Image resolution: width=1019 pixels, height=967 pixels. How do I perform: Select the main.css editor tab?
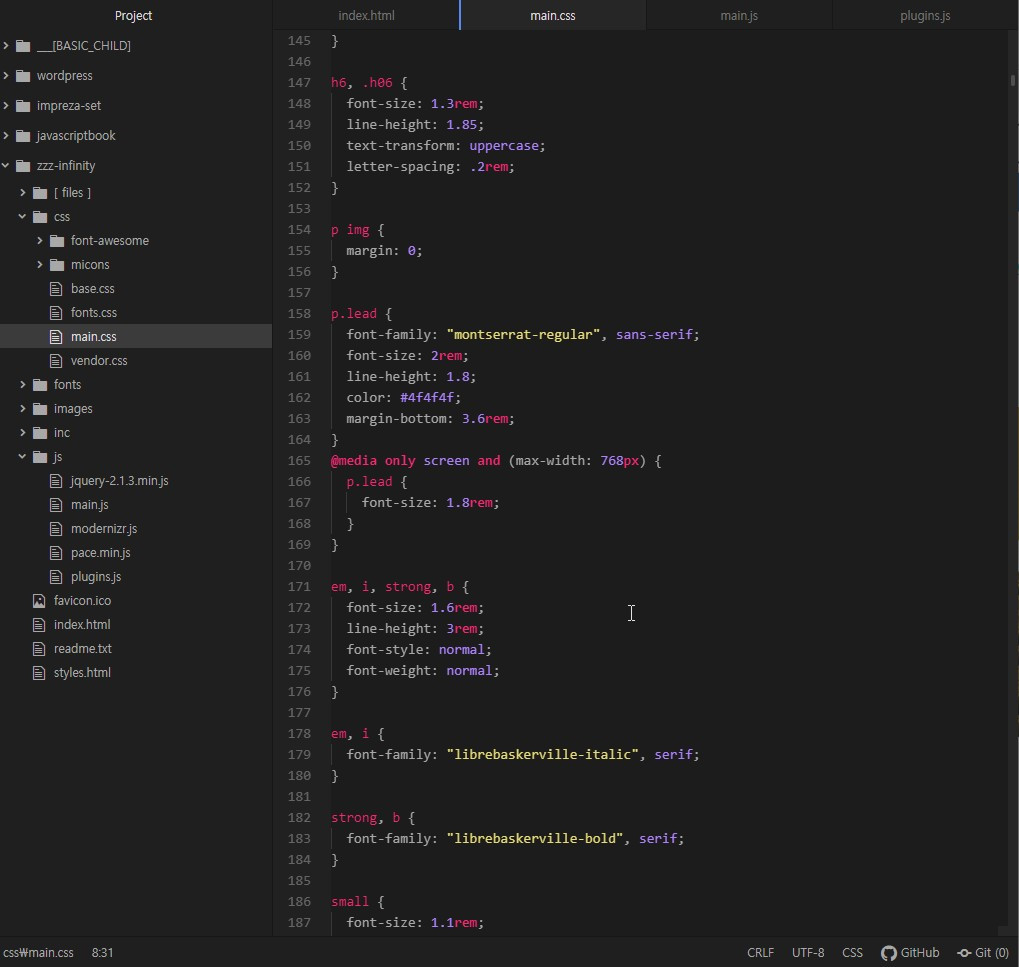pos(552,15)
